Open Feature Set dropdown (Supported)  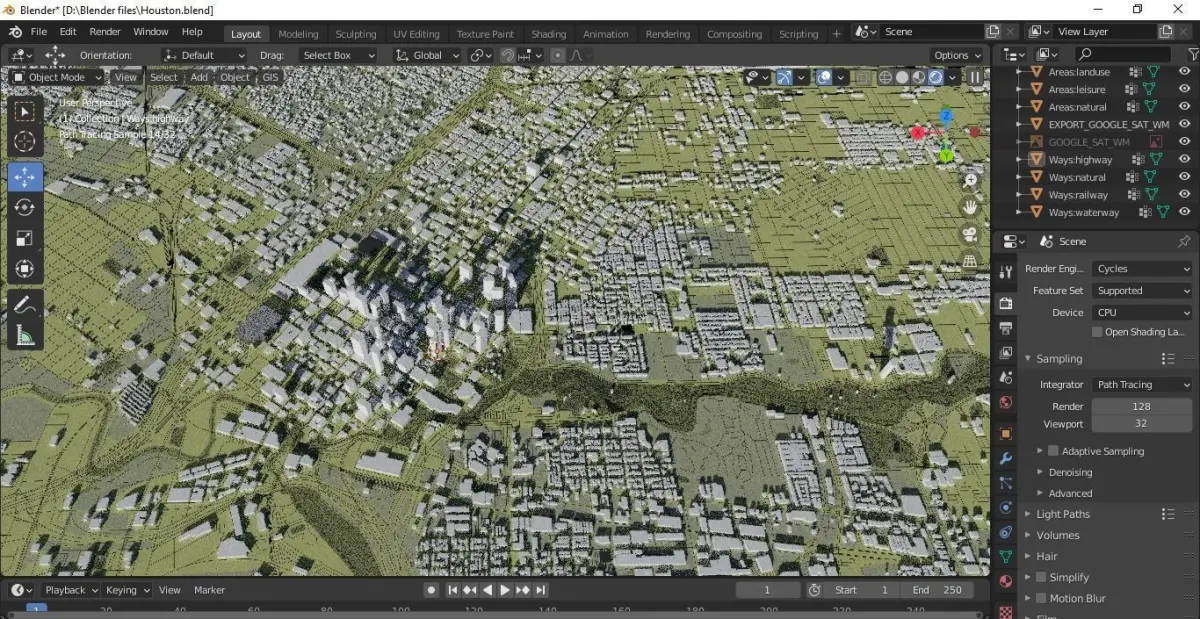coord(1142,290)
